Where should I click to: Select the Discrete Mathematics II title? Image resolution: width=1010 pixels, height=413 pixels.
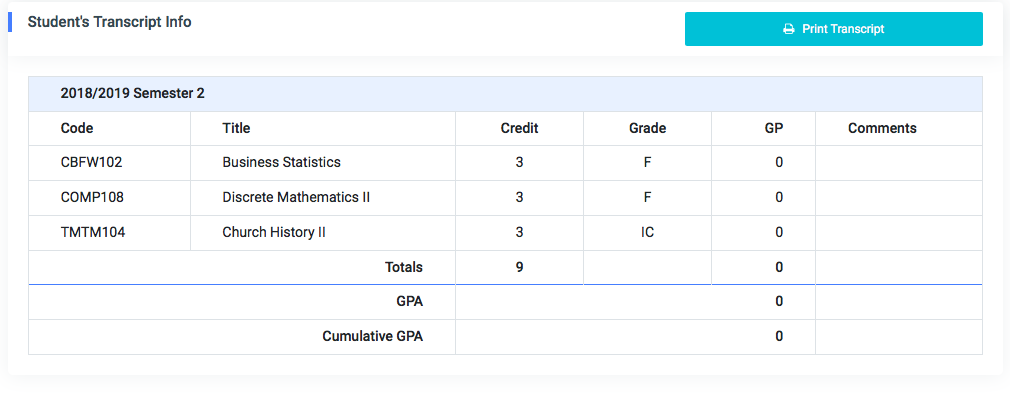[x=296, y=197]
